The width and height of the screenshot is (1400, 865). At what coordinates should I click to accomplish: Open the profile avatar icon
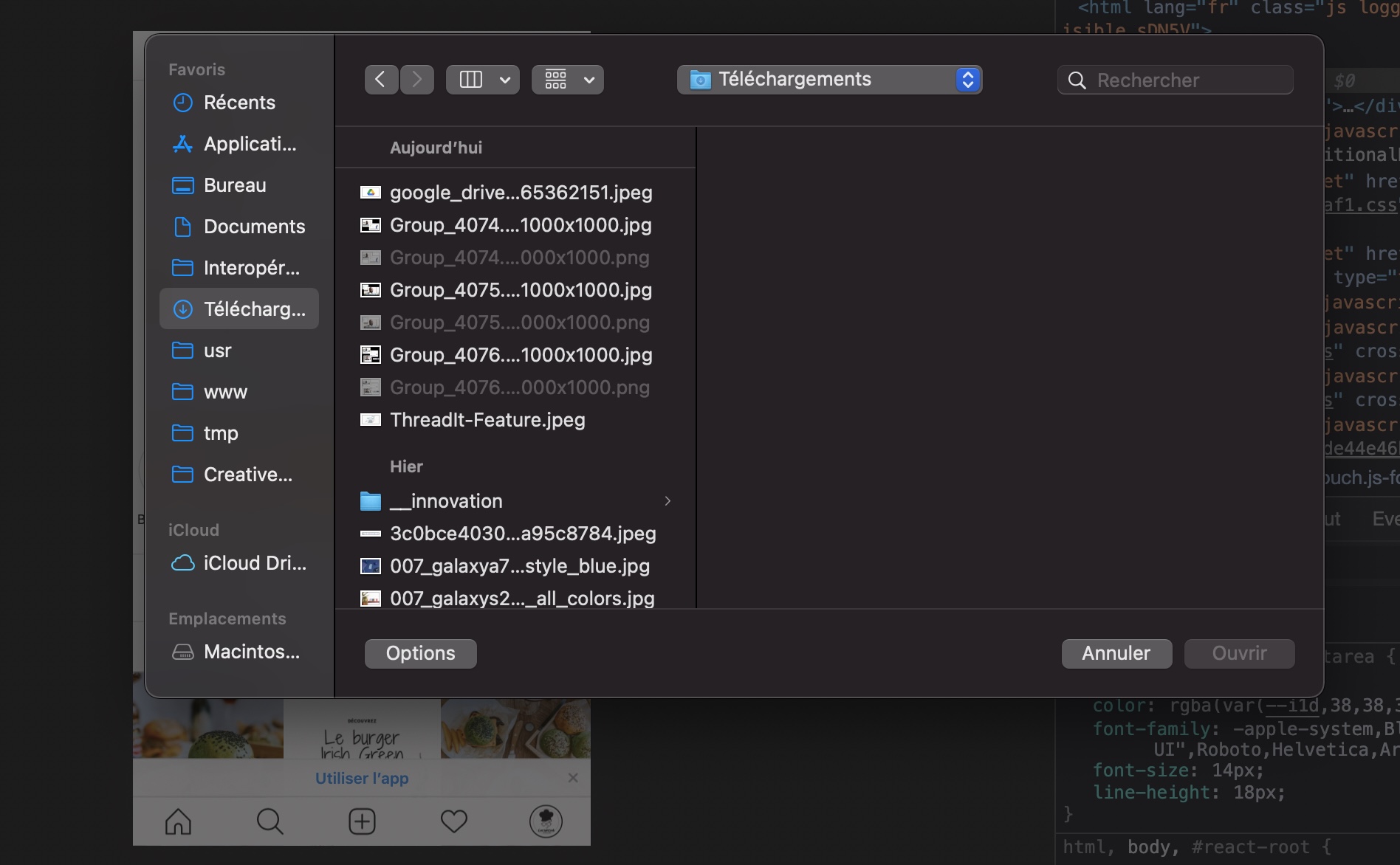546,821
